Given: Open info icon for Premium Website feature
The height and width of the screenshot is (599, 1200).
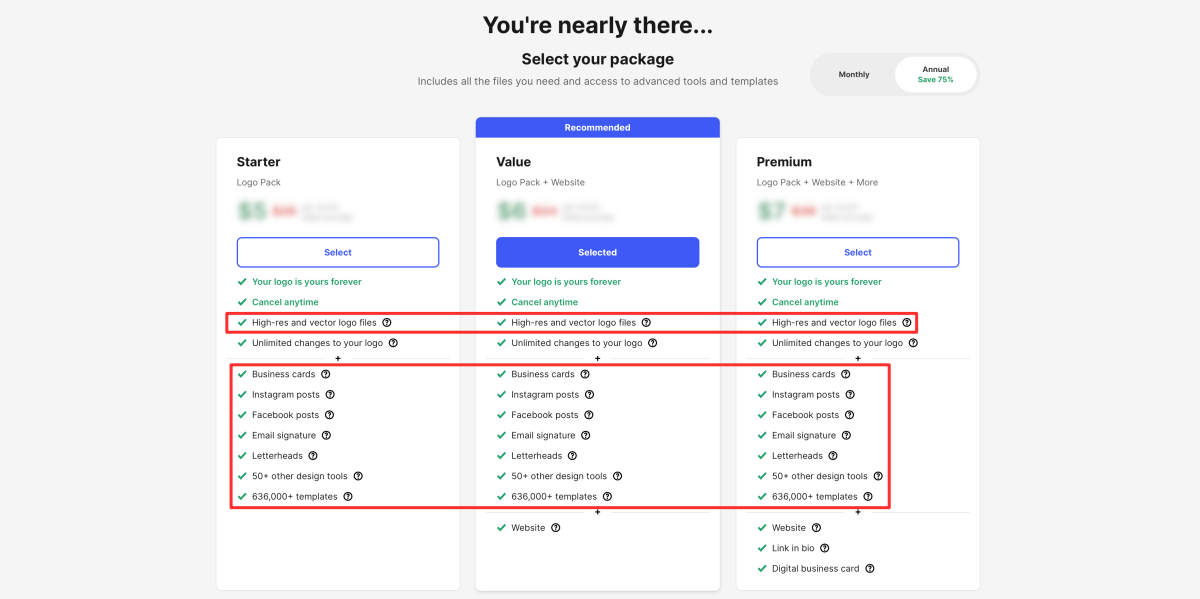Looking at the screenshot, I should pos(816,528).
